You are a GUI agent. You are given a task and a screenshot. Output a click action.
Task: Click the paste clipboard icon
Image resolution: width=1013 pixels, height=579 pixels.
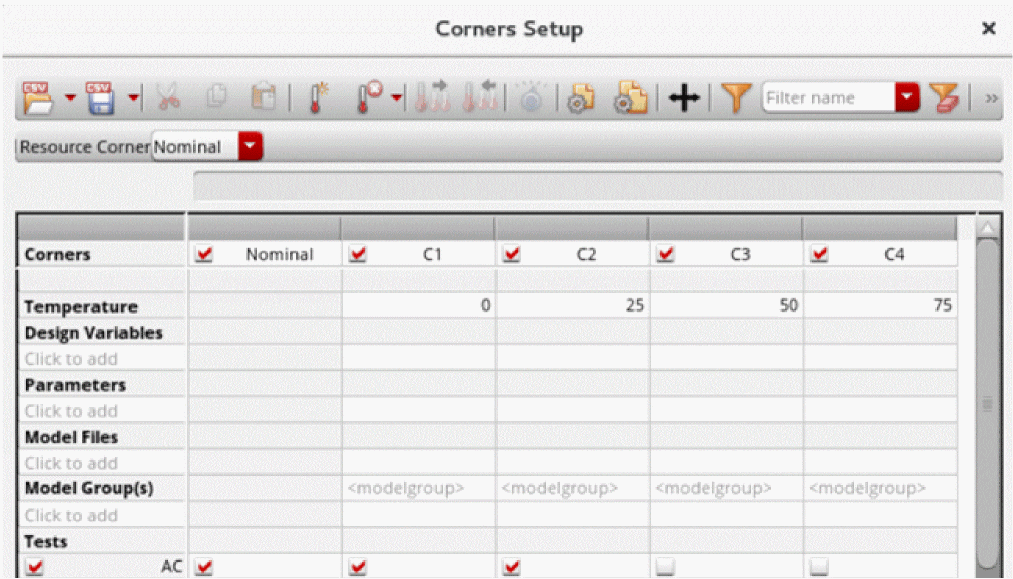[x=264, y=98]
